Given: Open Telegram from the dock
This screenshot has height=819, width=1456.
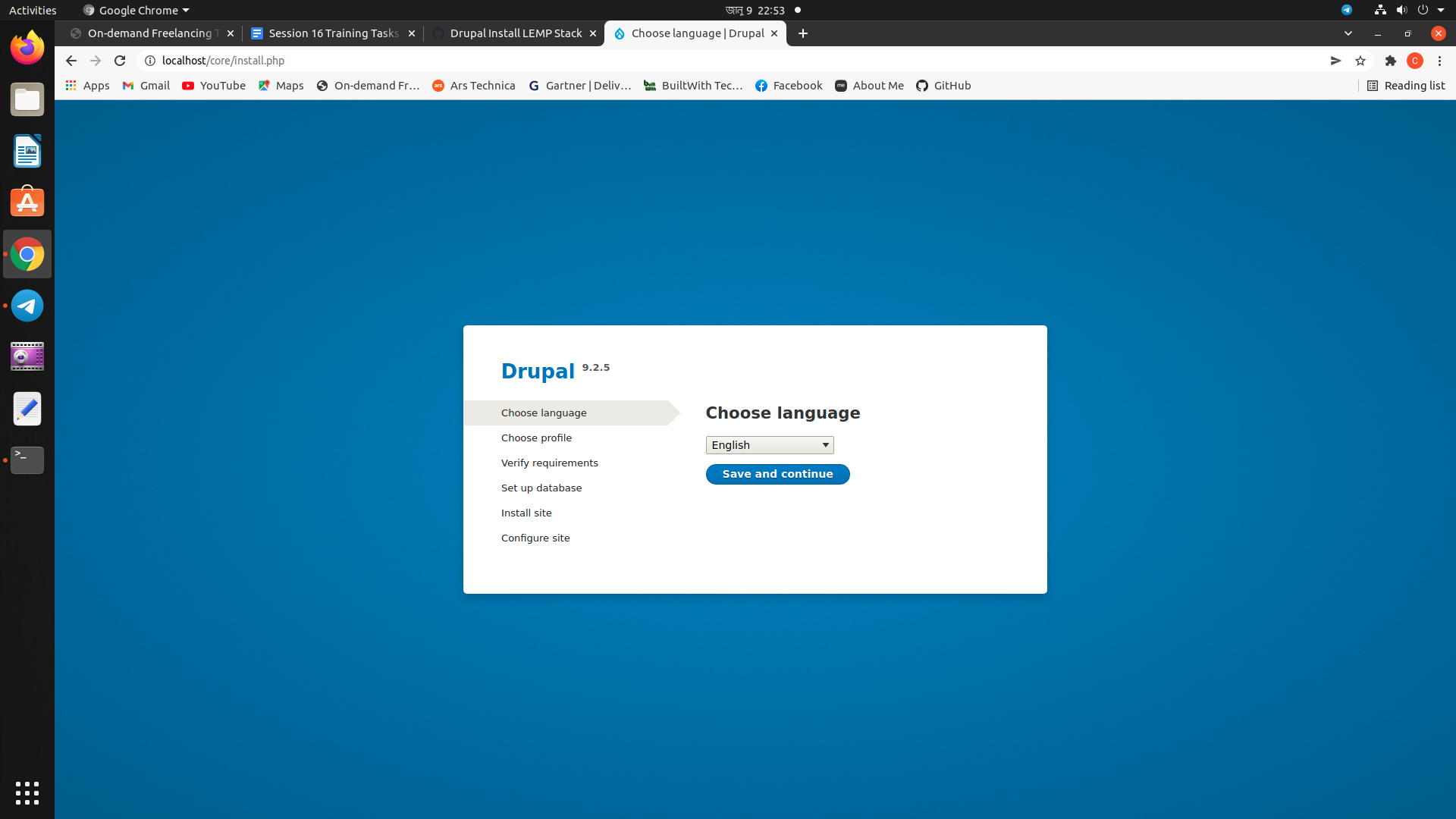Looking at the screenshot, I should tap(27, 306).
